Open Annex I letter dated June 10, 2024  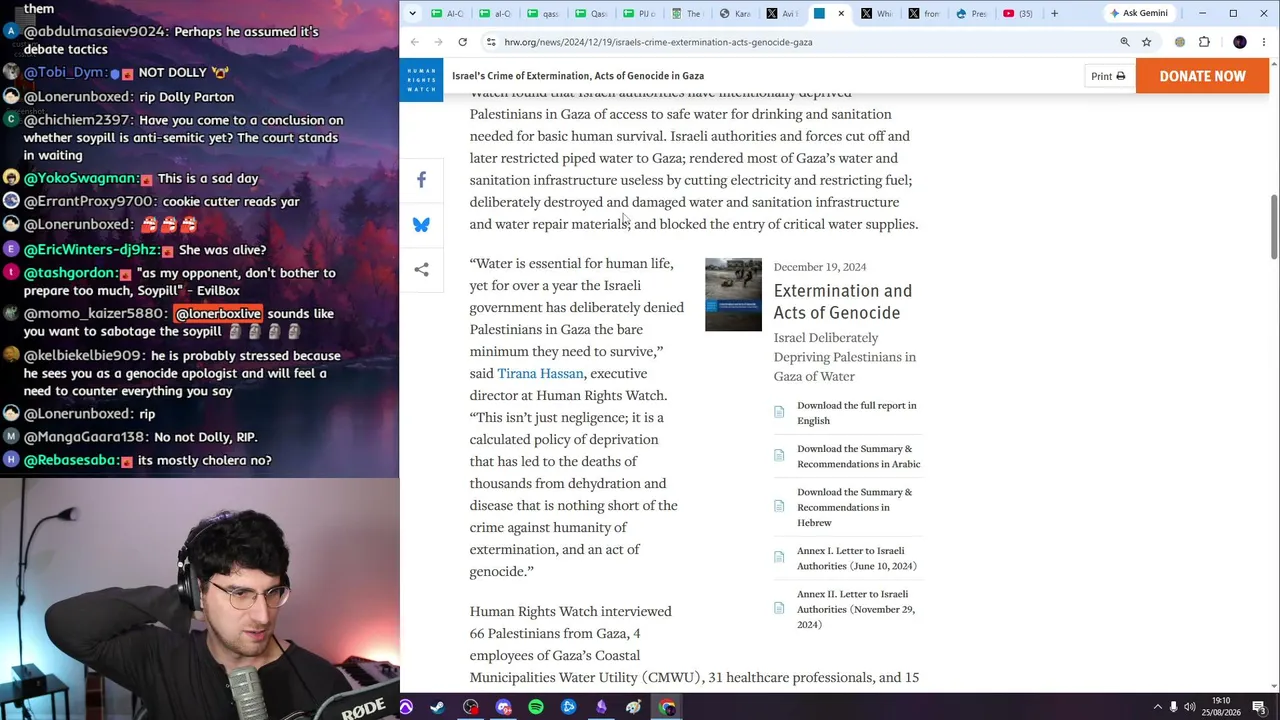pyautogui.click(x=856, y=558)
